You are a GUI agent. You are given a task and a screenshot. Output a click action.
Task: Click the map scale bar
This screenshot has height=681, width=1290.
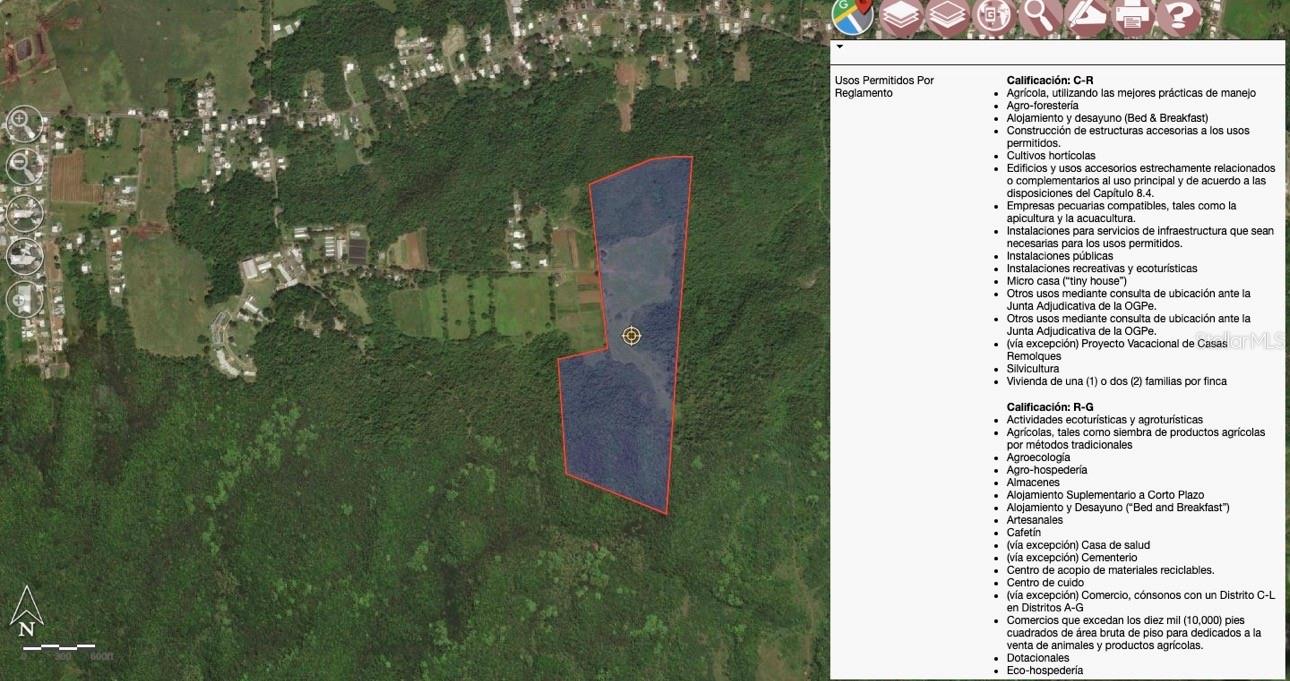pos(60,647)
